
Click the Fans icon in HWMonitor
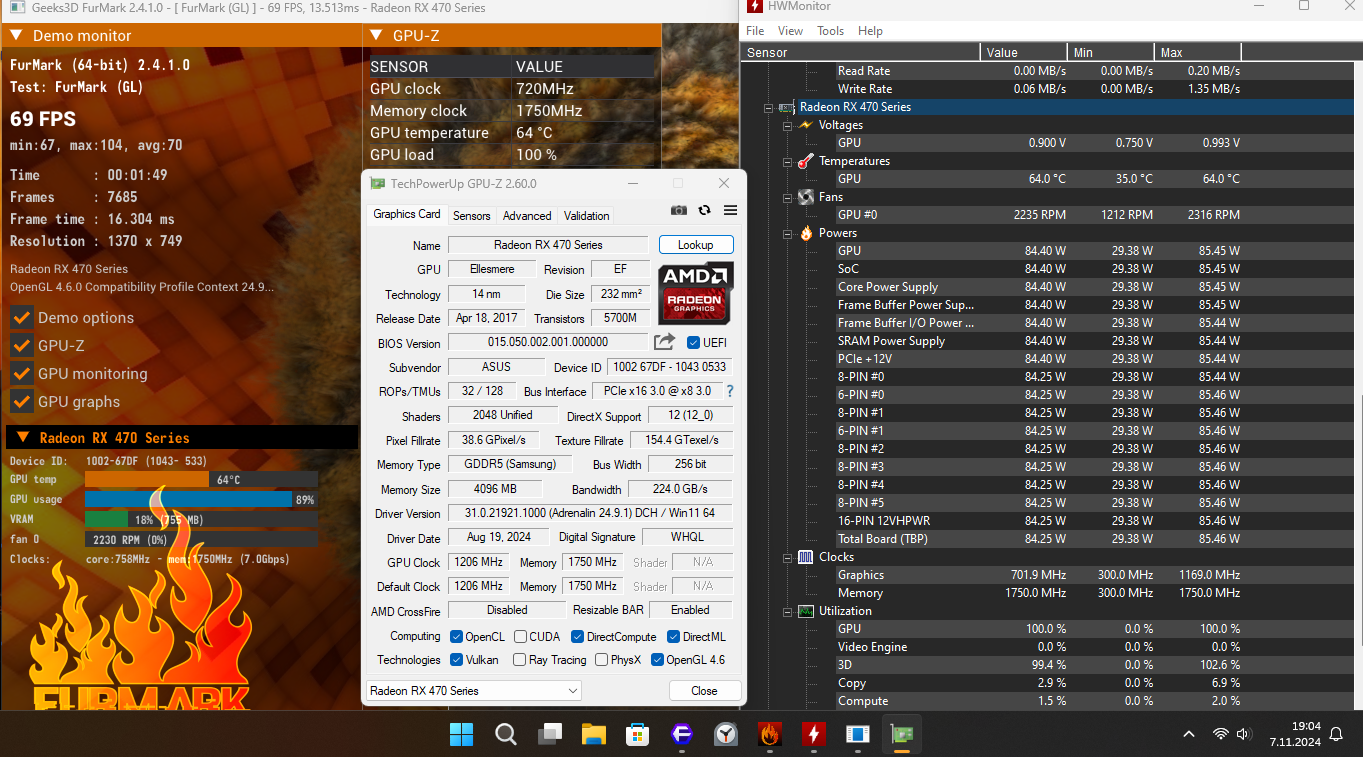coord(806,197)
